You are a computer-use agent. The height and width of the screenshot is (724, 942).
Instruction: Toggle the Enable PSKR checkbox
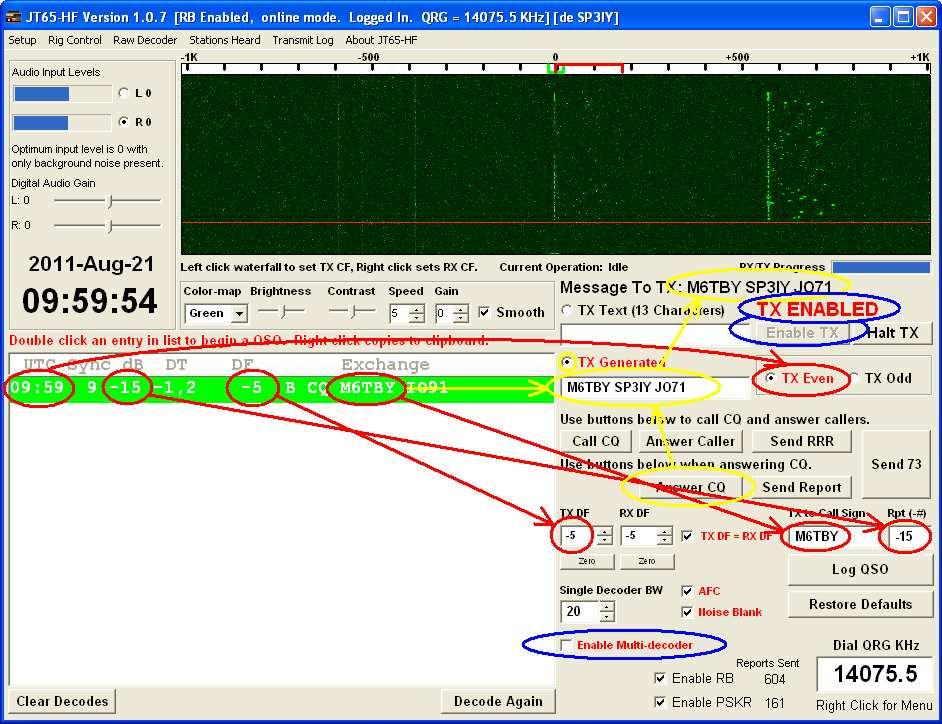click(x=660, y=702)
